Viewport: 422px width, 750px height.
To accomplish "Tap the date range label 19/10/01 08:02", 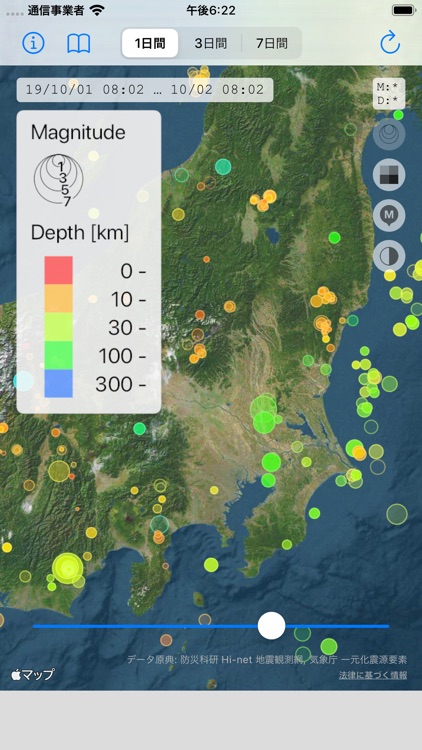I will 145,90.
